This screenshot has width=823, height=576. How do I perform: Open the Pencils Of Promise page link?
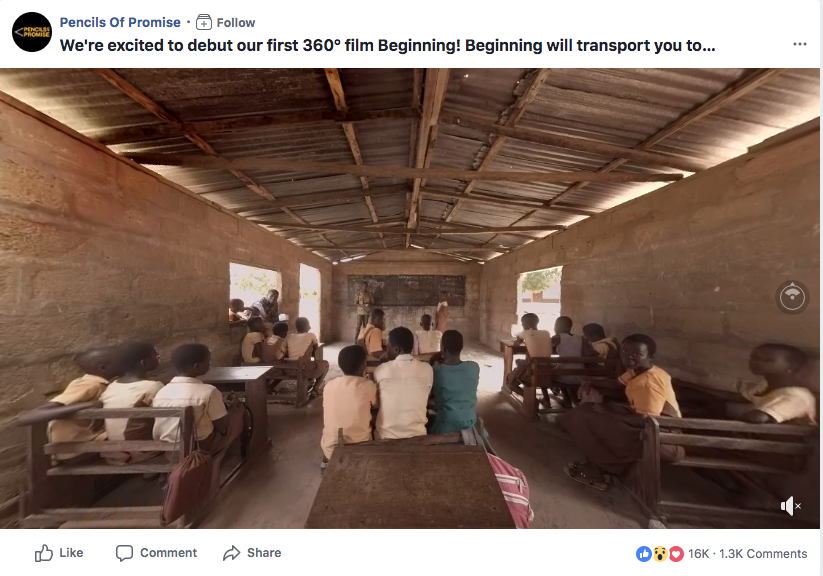[x=120, y=22]
